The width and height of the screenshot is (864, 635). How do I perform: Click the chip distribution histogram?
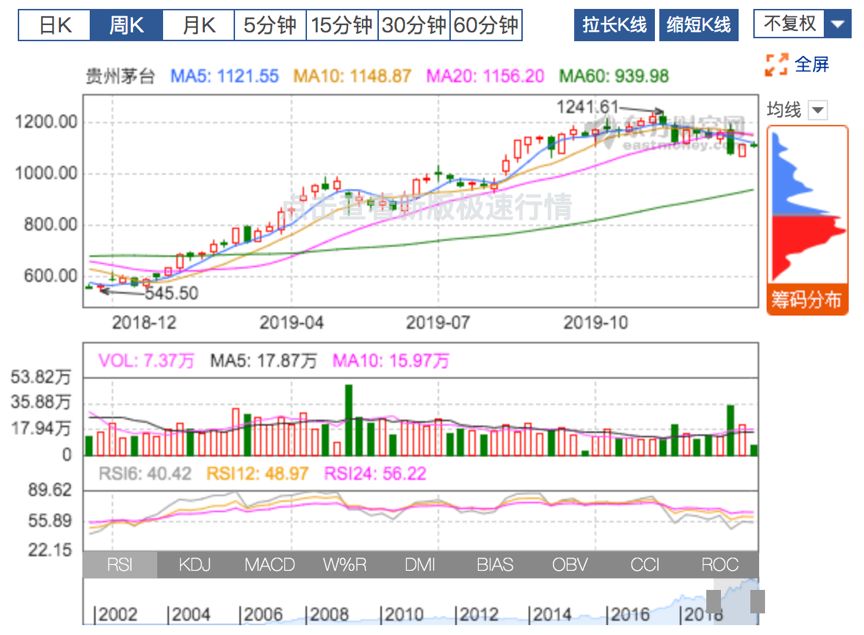click(x=807, y=207)
